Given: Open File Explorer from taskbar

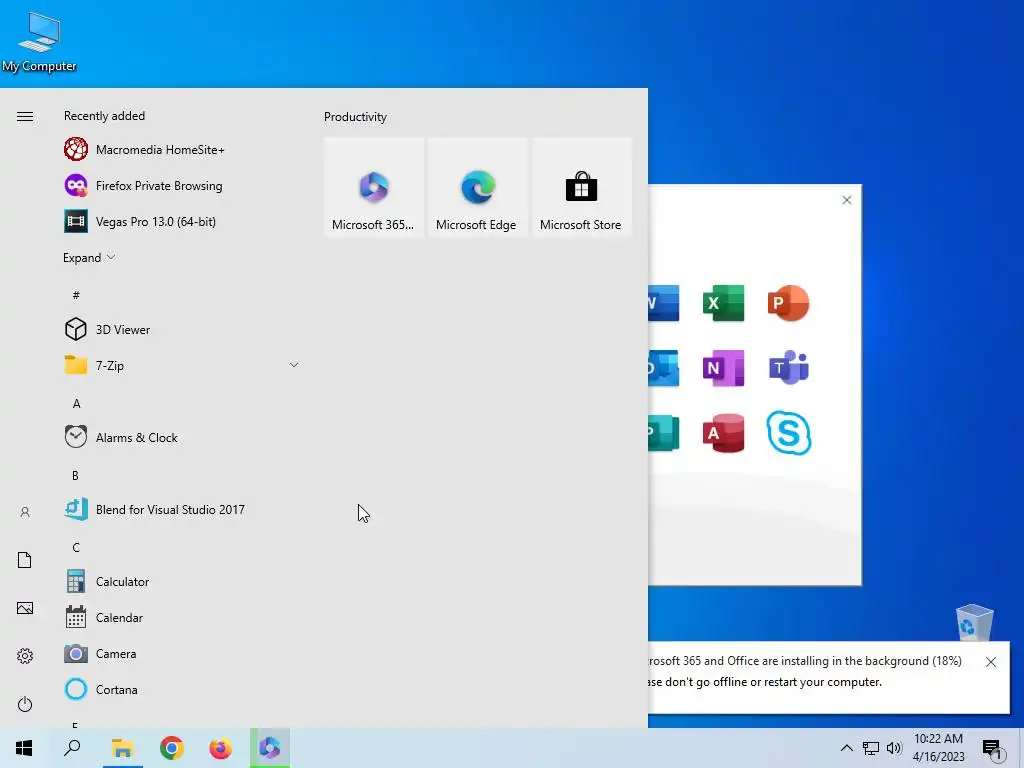Looking at the screenshot, I should [122, 748].
